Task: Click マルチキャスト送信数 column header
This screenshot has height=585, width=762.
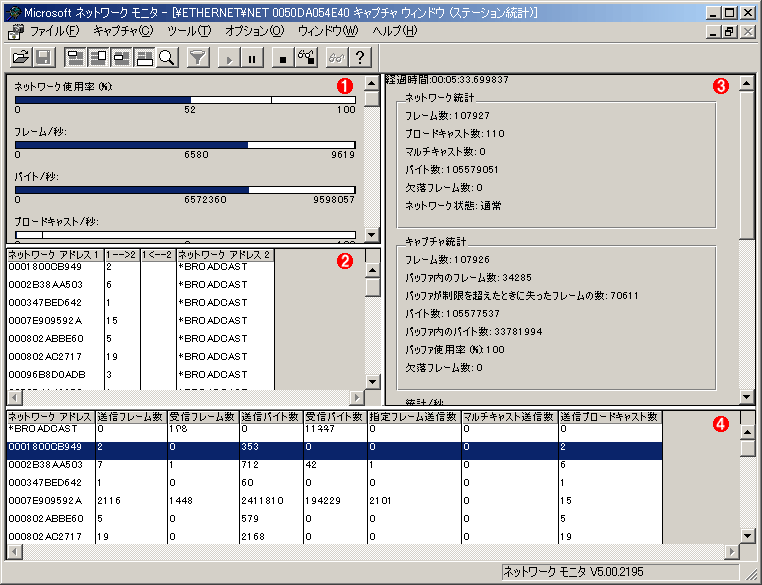Action: (x=510, y=417)
